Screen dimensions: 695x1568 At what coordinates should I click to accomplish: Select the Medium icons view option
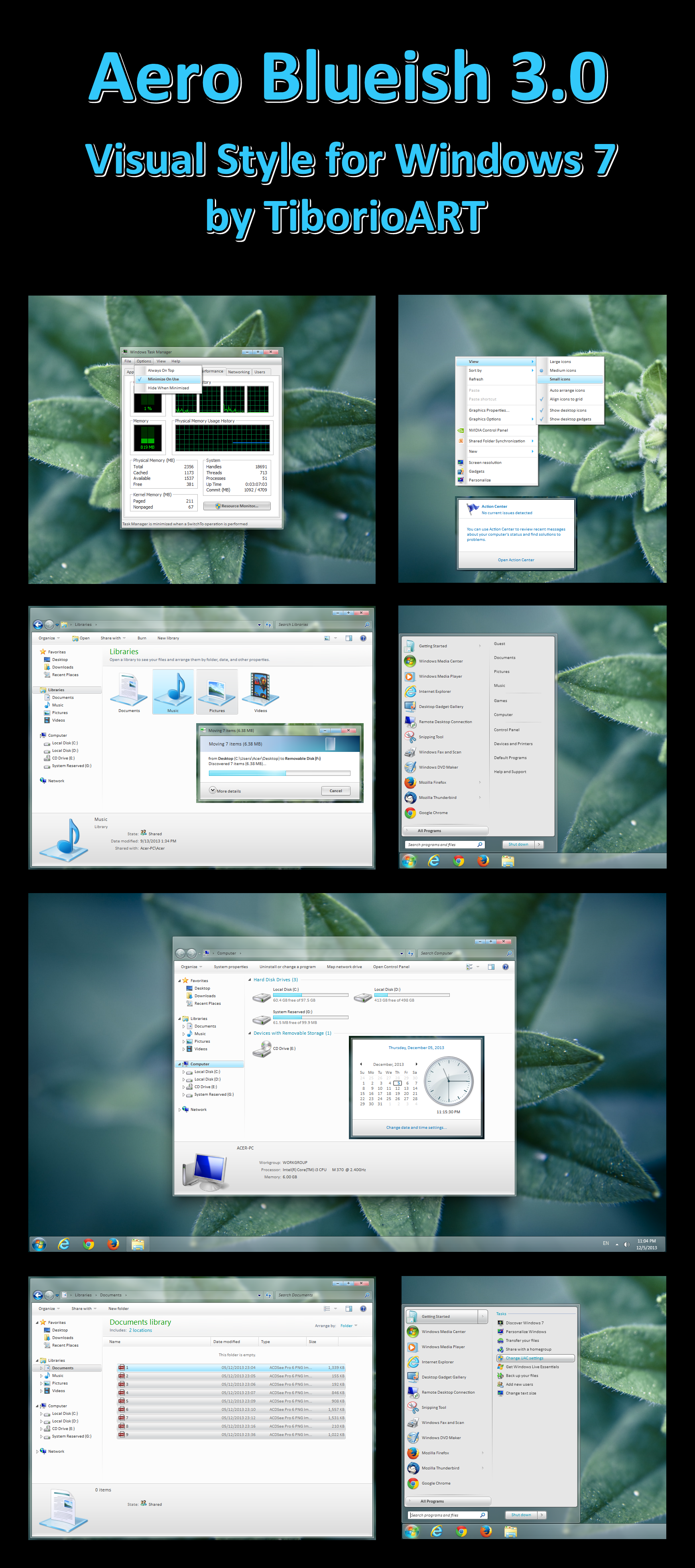coord(570,370)
